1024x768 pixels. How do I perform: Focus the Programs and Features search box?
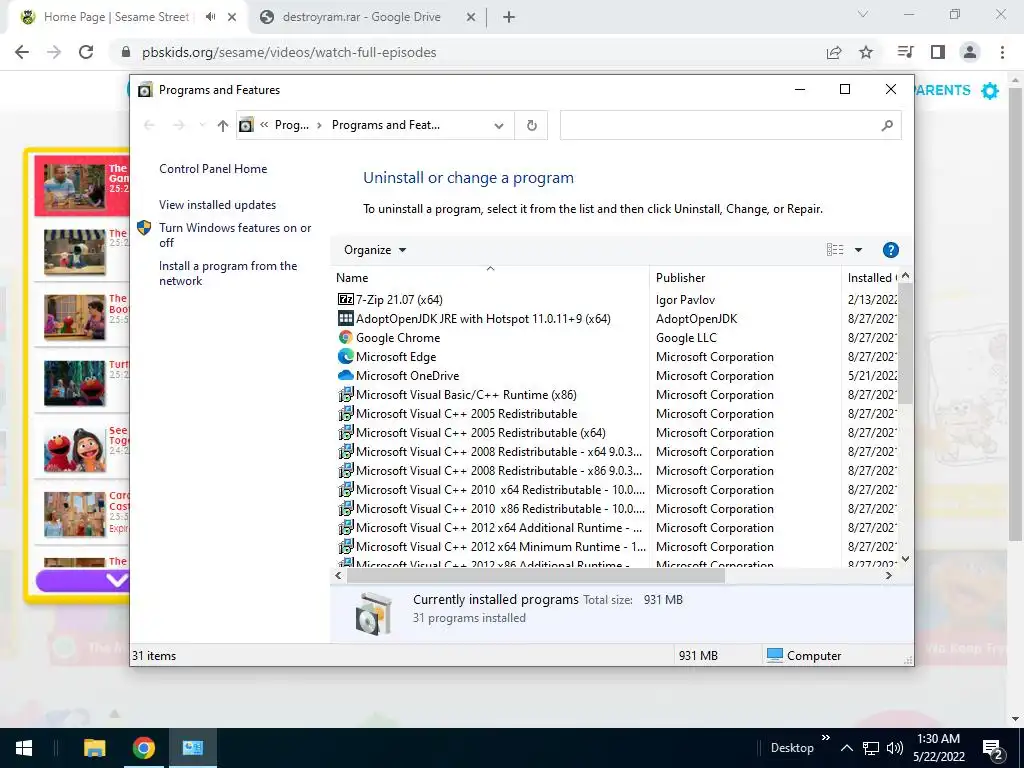730,125
